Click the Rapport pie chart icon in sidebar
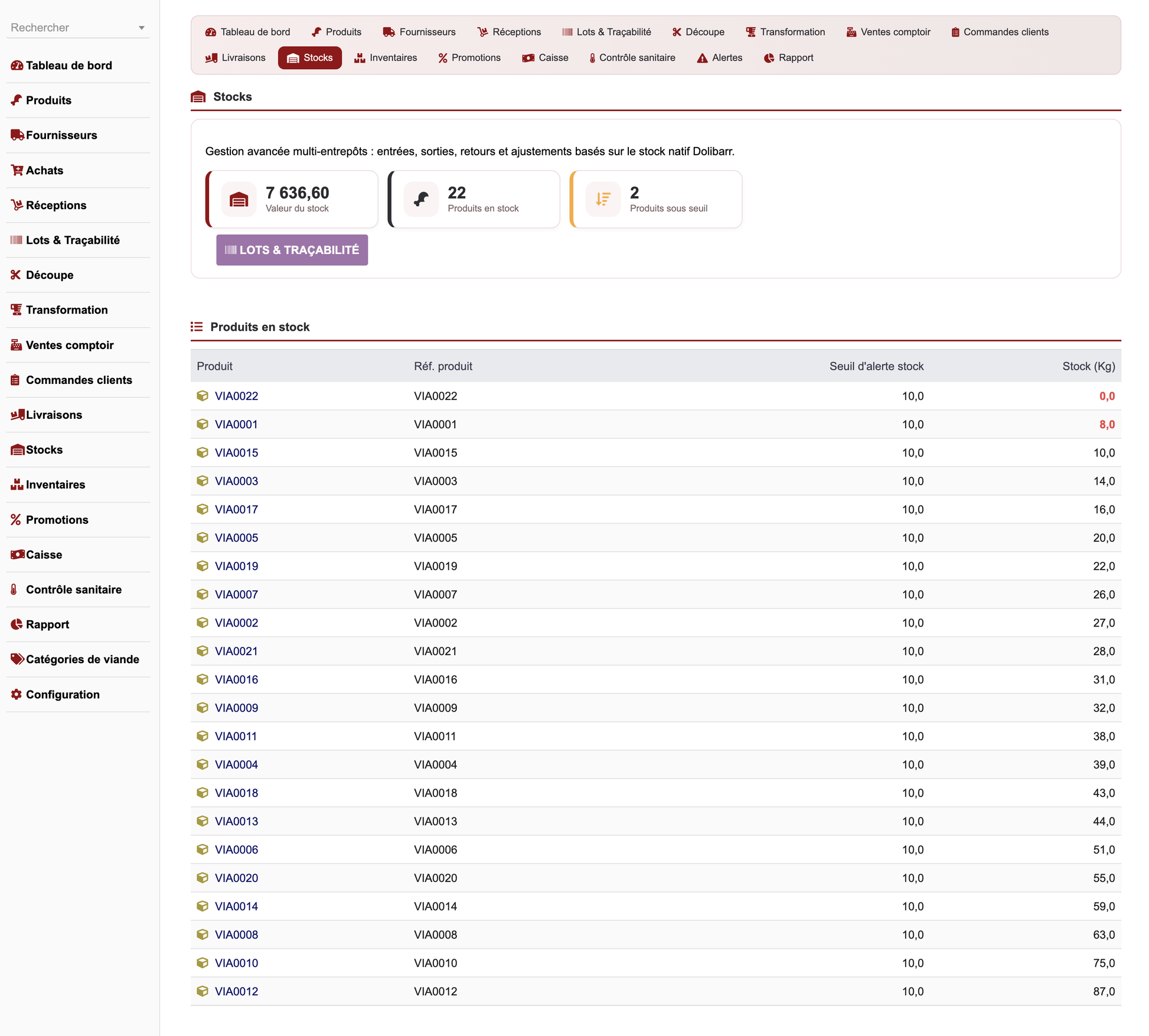Image resolution: width=1149 pixels, height=1036 pixels. [17, 624]
